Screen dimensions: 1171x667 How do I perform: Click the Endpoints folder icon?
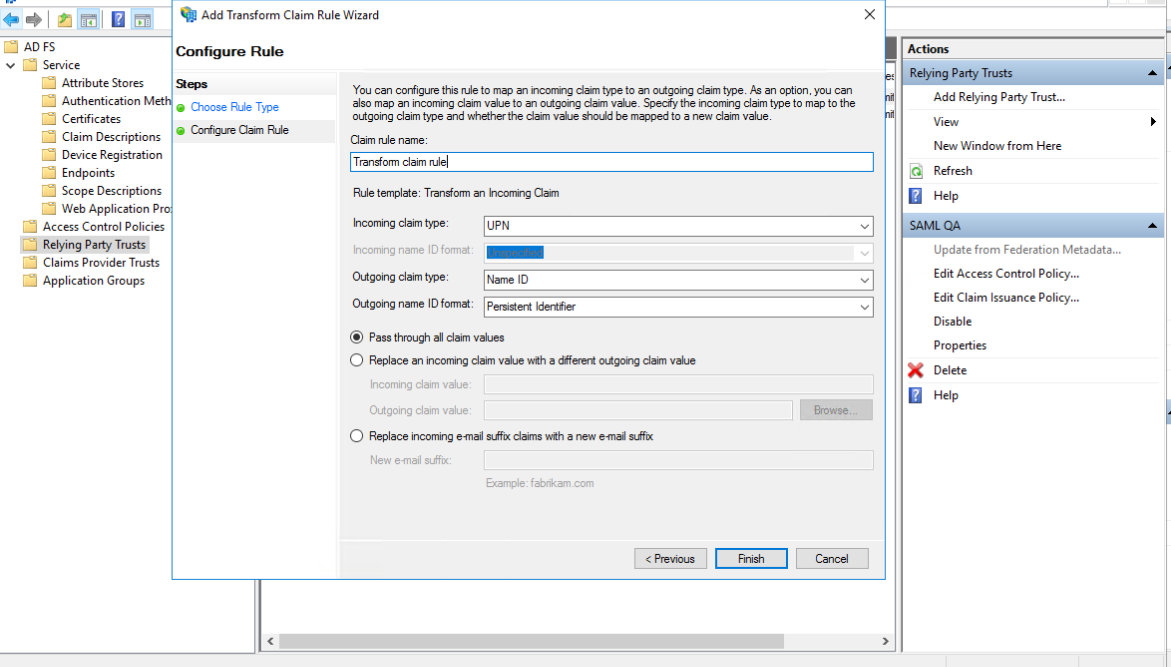49,172
